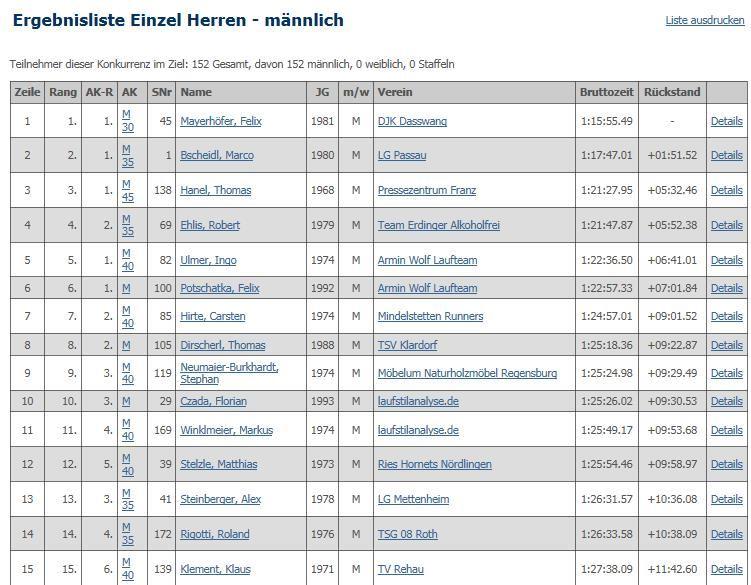Open Mayerhöfer, Felix participant link
This screenshot has width=751, height=585.
tap(220, 121)
